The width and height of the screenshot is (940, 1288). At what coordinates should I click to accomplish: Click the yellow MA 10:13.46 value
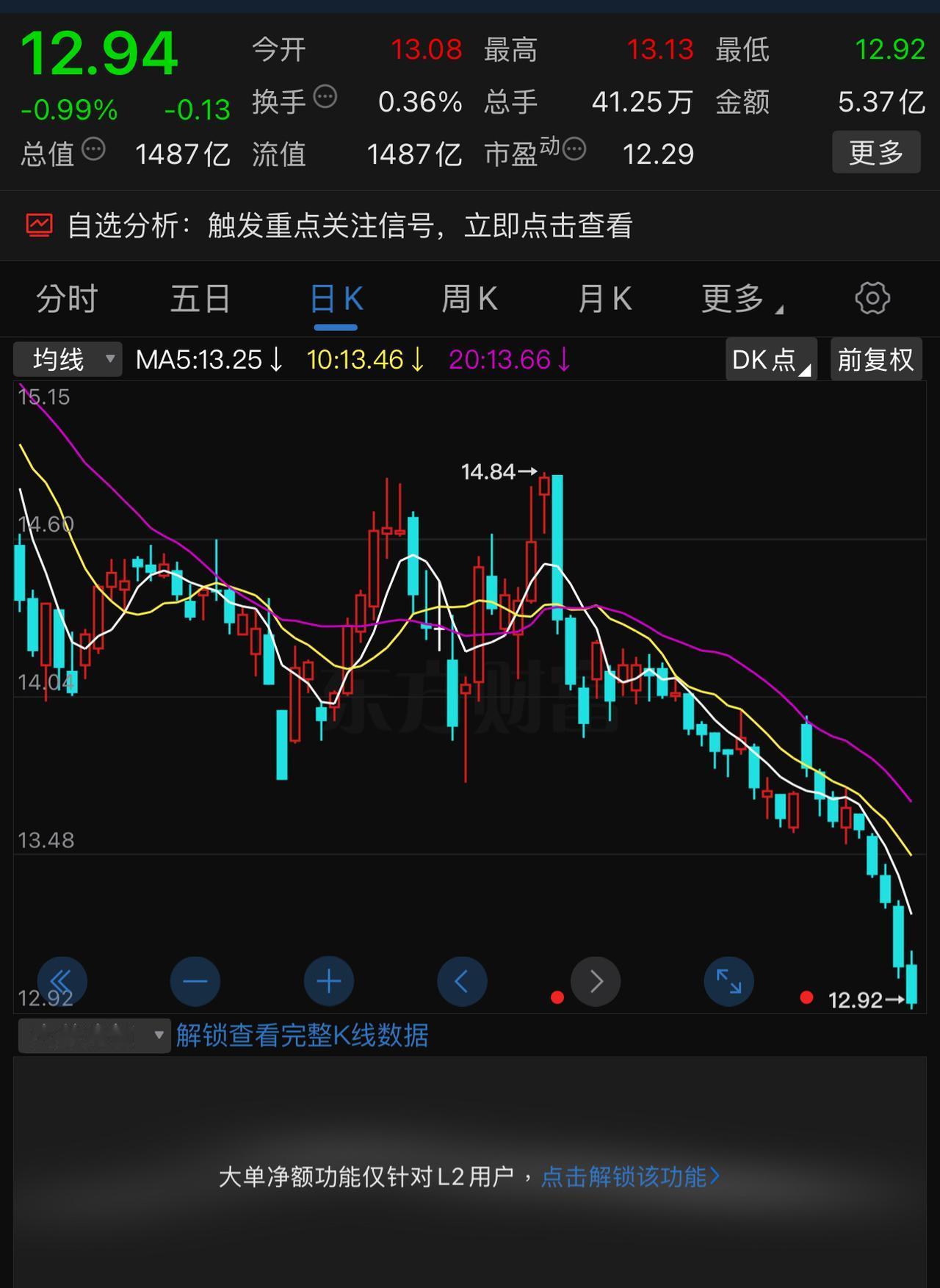365,360
